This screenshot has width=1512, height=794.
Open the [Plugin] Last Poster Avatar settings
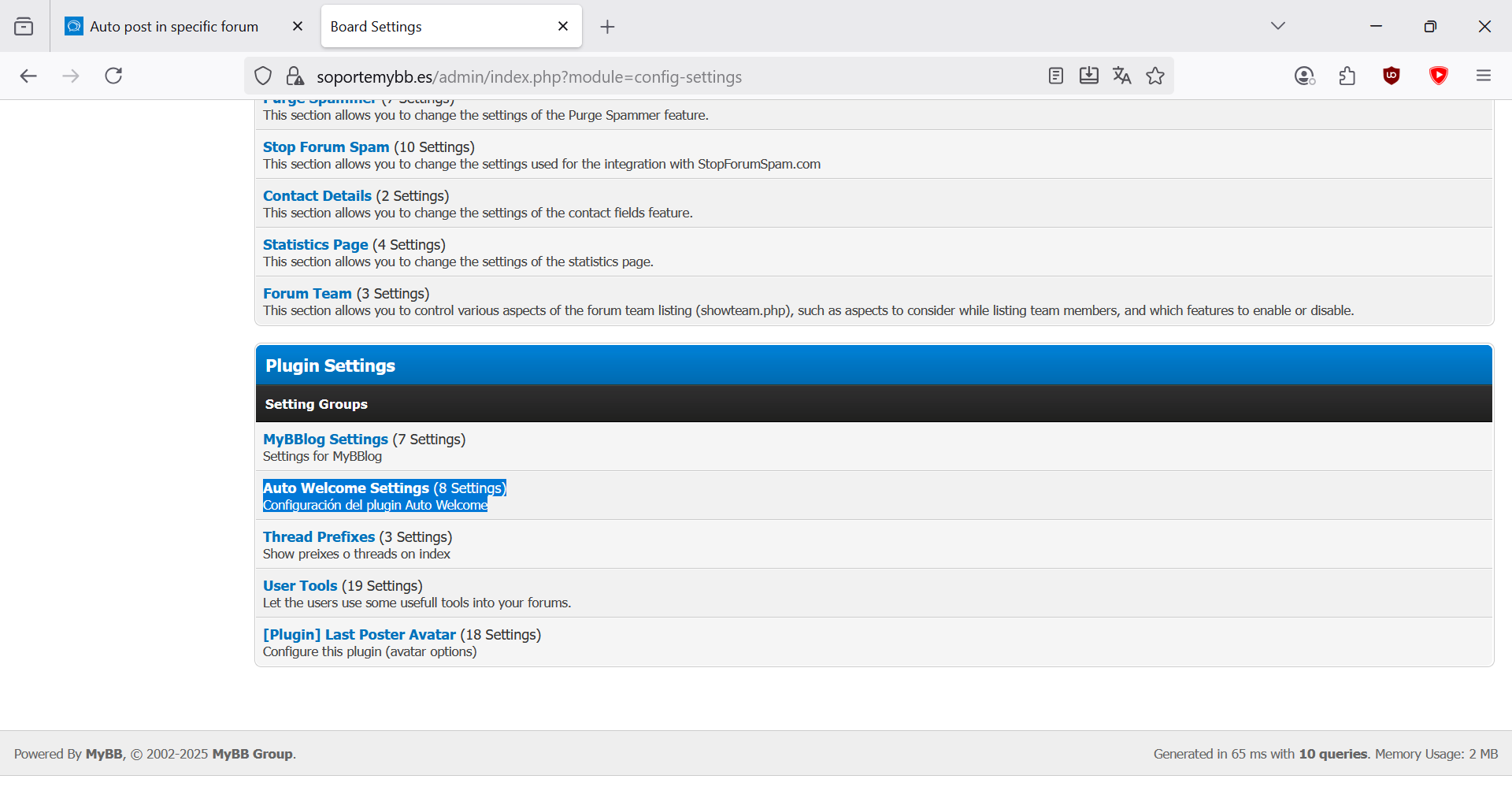pos(359,635)
